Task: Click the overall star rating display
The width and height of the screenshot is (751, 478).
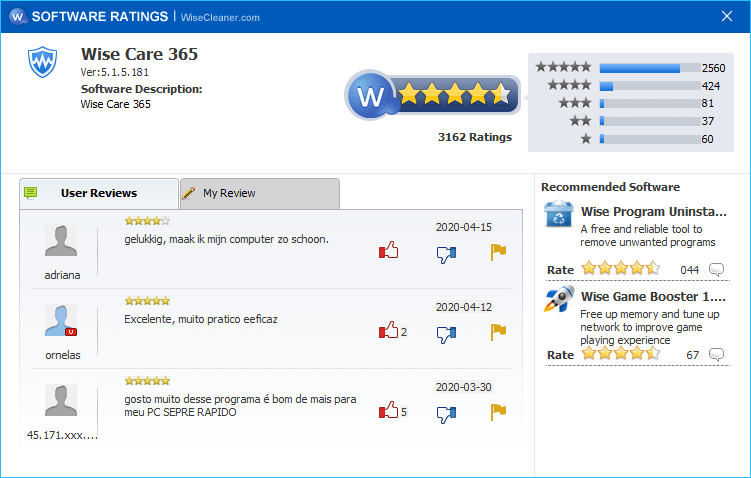Action: pos(455,94)
